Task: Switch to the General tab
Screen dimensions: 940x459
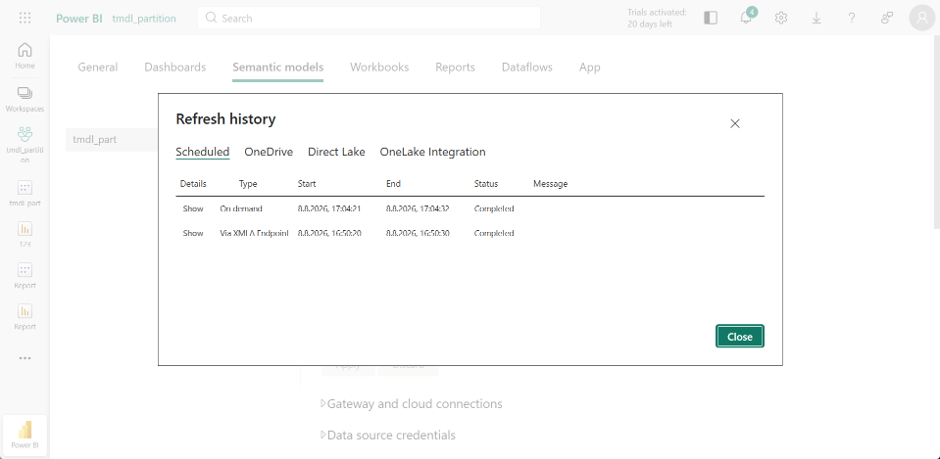Action: pyautogui.click(x=98, y=67)
